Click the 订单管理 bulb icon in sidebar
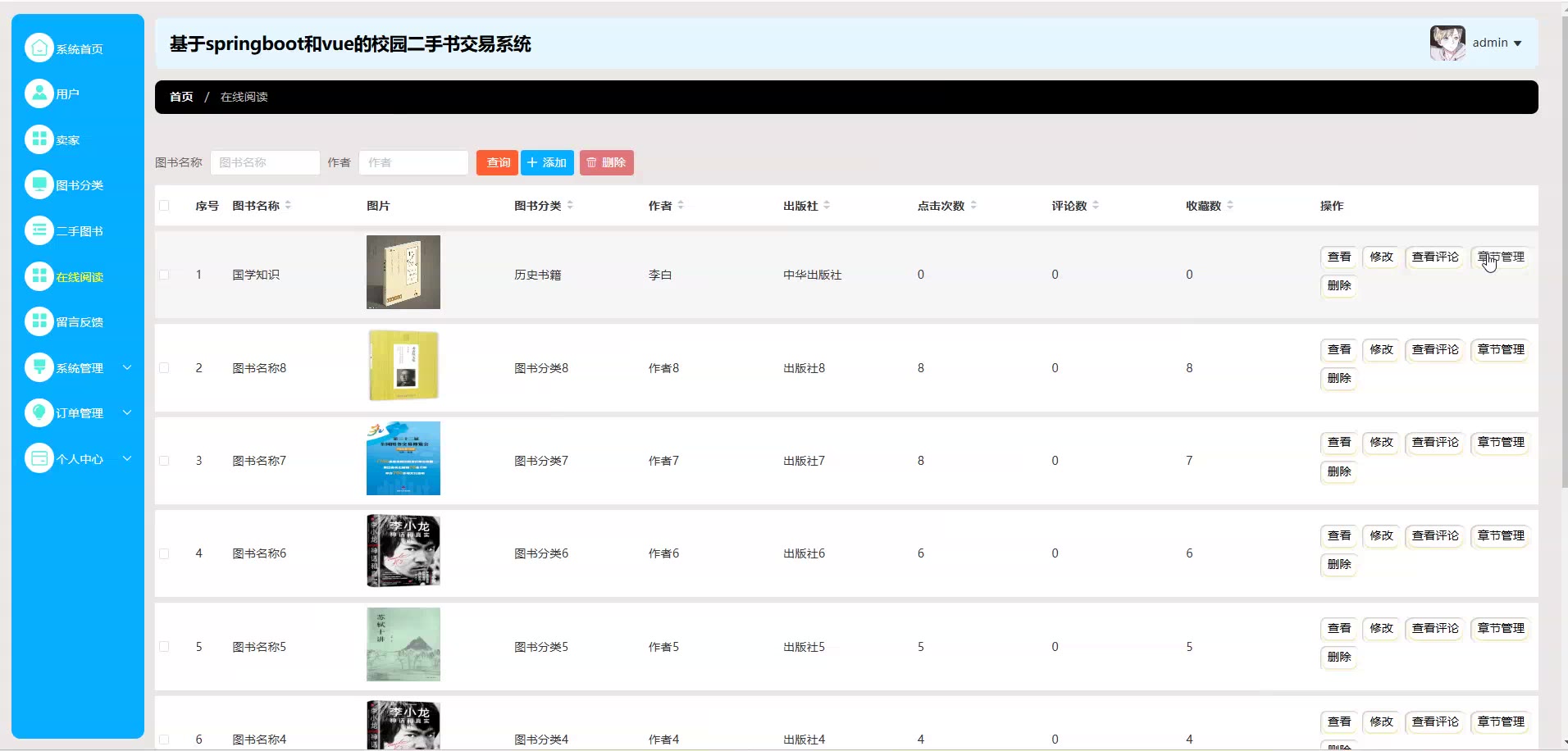This screenshot has width=1568, height=751. click(x=39, y=412)
